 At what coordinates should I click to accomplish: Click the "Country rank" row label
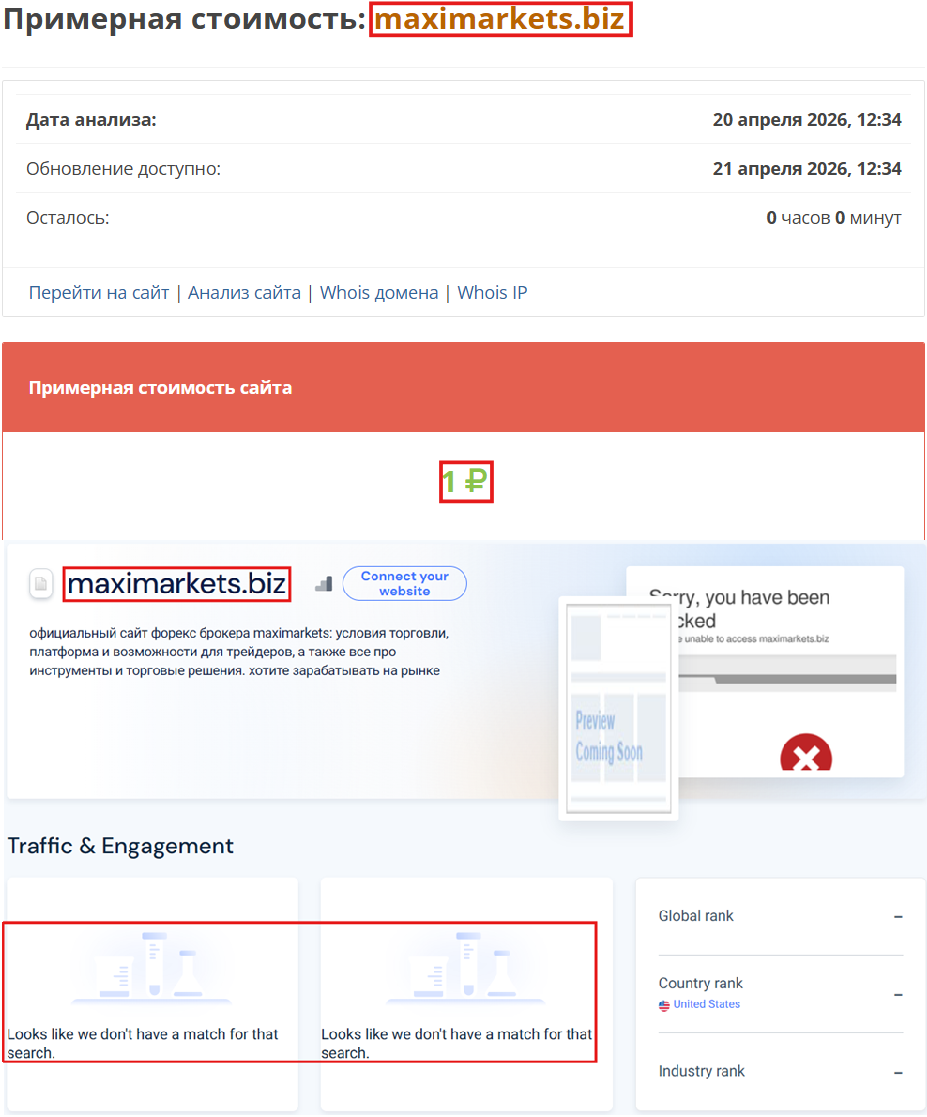click(700, 983)
